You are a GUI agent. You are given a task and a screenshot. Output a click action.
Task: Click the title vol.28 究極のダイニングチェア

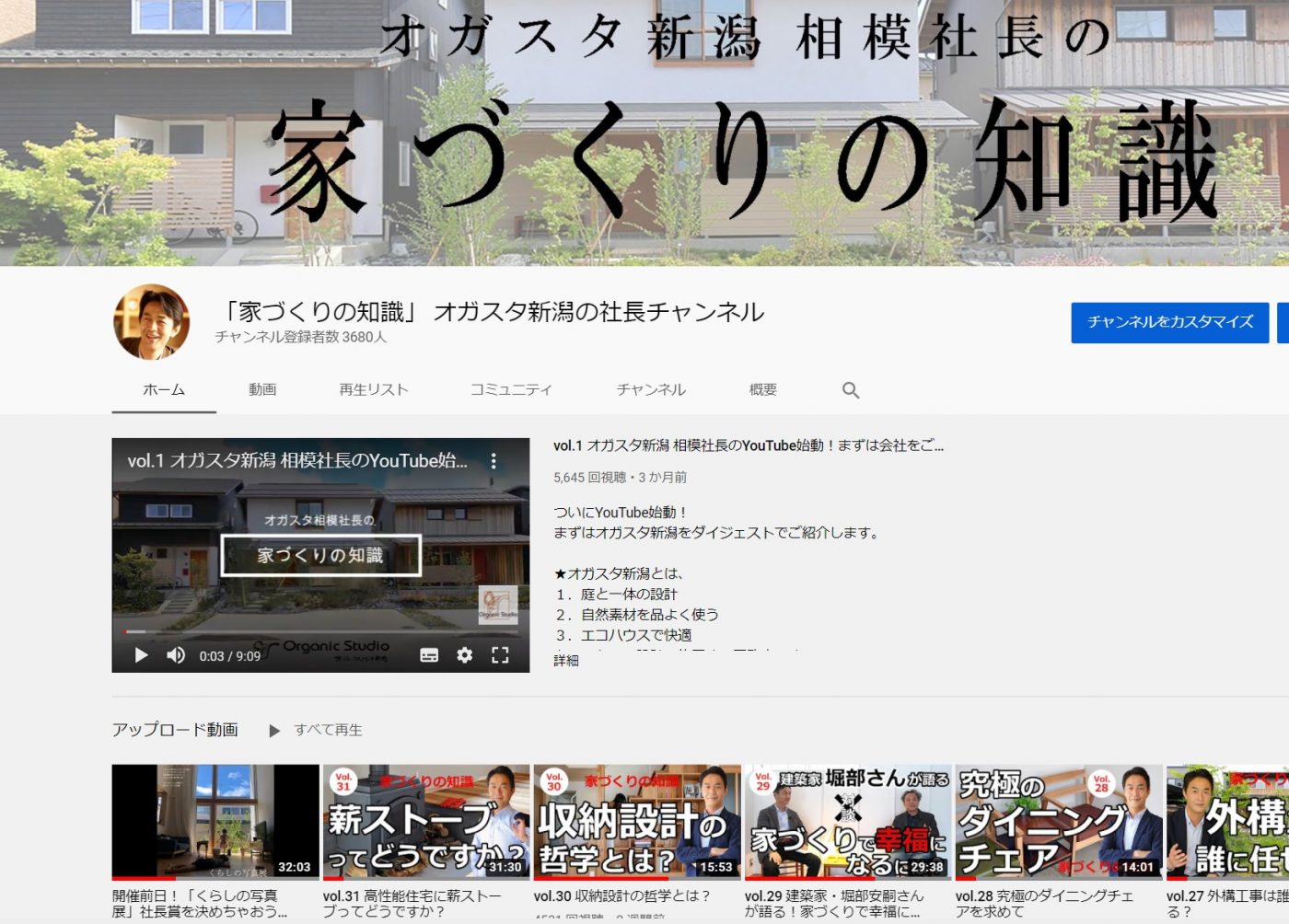[1044, 904]
